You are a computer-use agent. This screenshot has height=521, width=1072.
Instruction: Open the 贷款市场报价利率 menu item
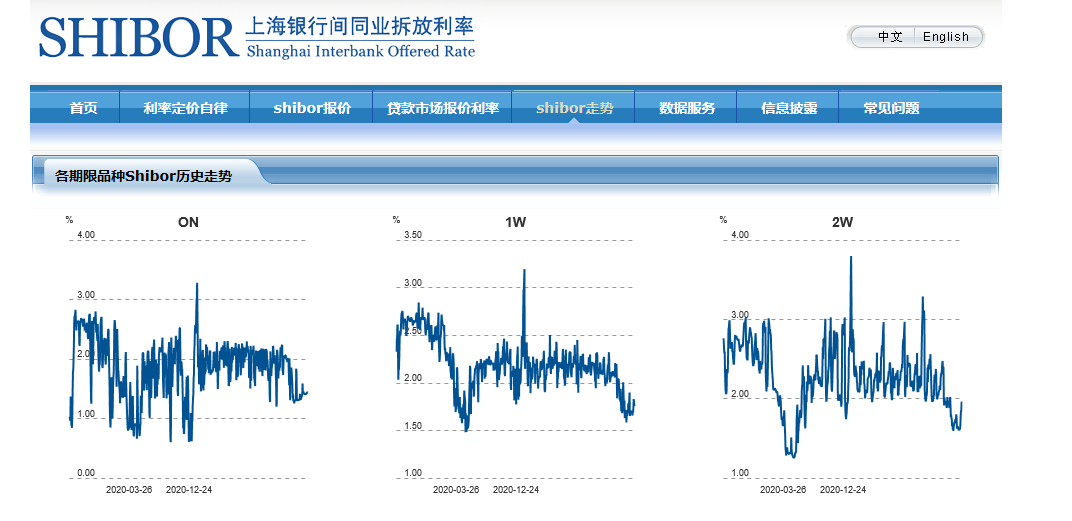(x=443, y=108)
